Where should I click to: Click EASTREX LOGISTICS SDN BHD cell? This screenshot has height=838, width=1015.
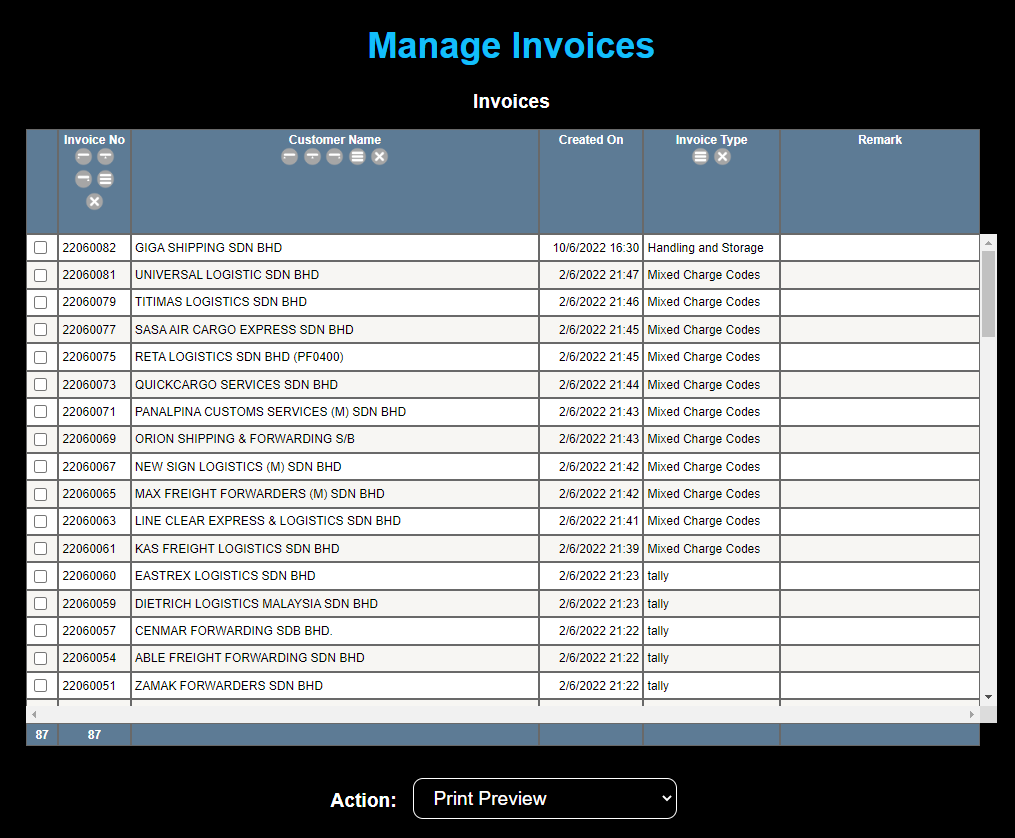coord(335,576)
